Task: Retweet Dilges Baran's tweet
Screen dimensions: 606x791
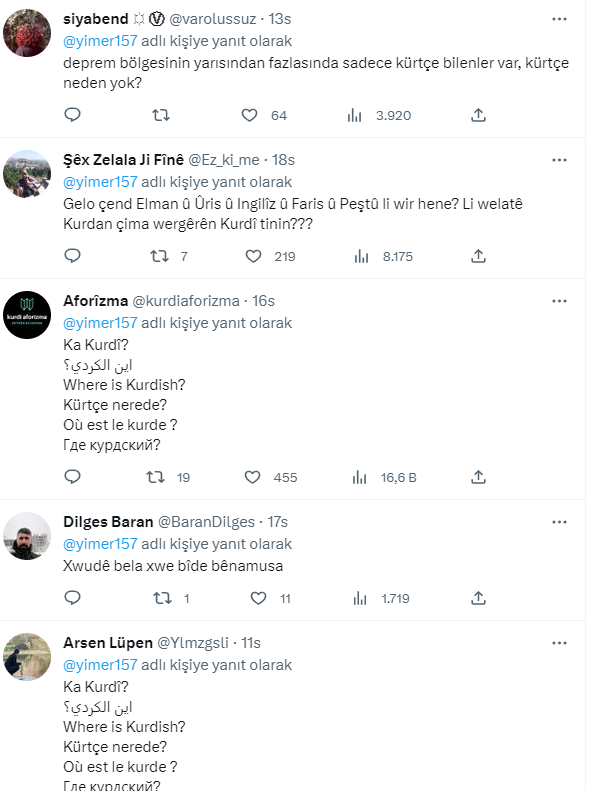Action: click(158, 598)
